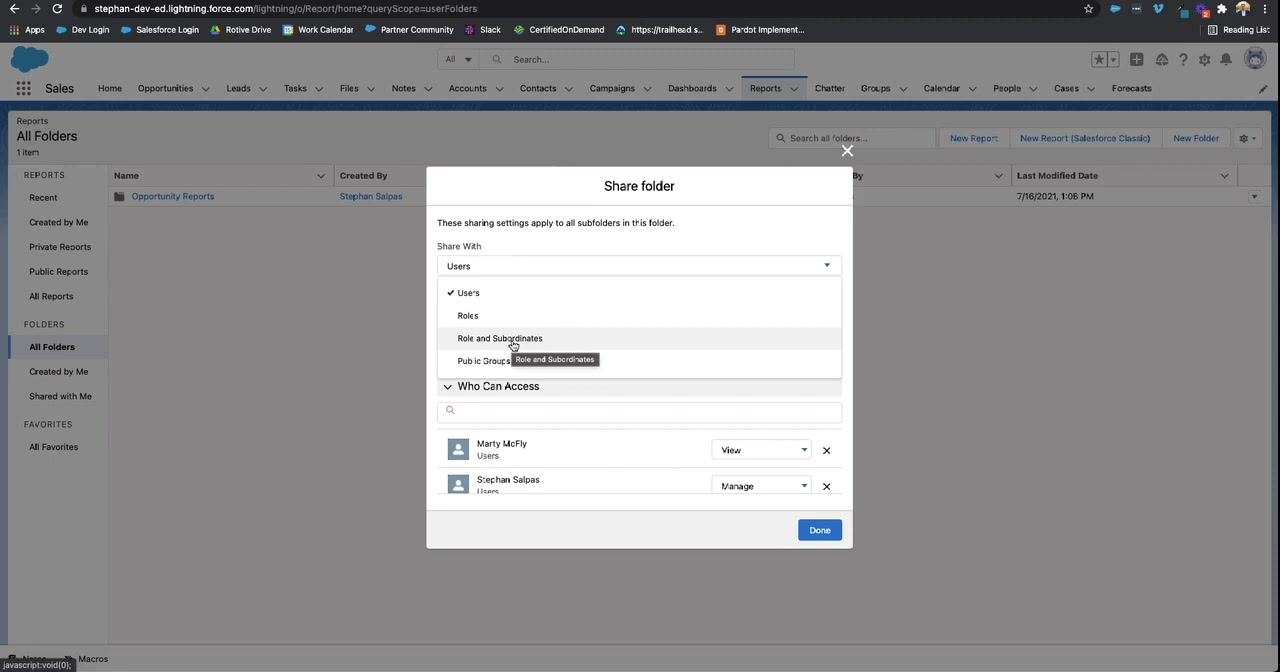1280x672 pixels.
Task: Open Last Modified Date column menu
Action: (x=1224, y=176)
